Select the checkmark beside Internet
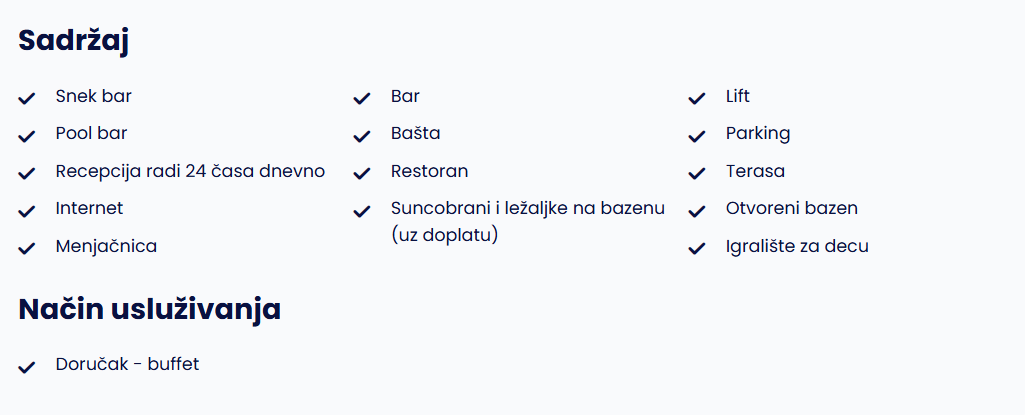This screenshot has width=1025, height=416. pyautogui.click(x=26, y=211)
